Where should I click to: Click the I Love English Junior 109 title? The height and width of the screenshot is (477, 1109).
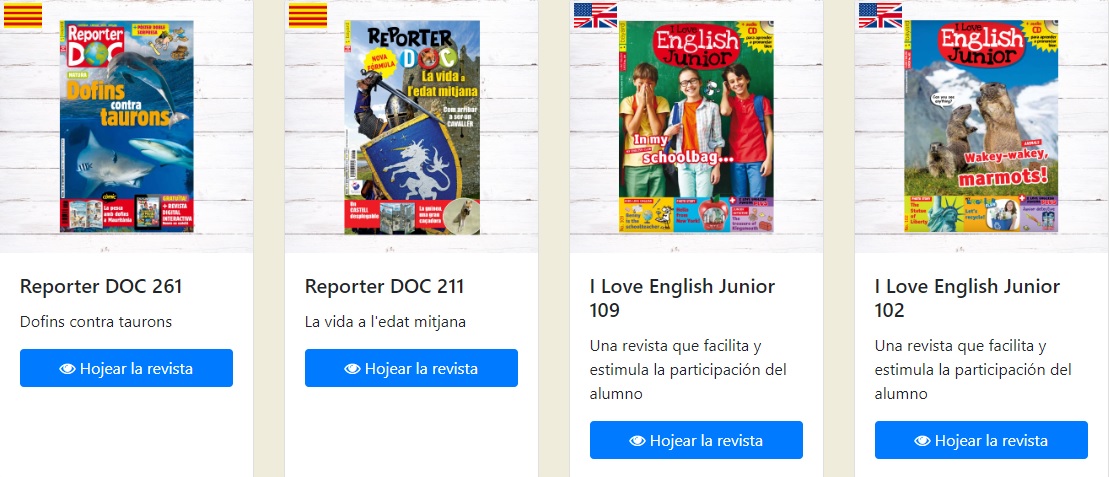pyautogui.click(x=682, y=298)
